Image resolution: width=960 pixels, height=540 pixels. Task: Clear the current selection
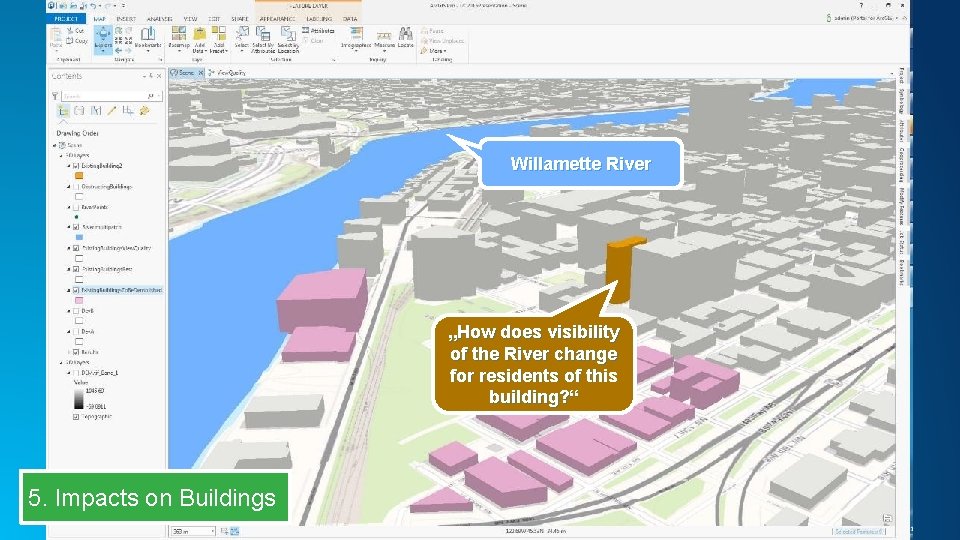click(313, 41)
